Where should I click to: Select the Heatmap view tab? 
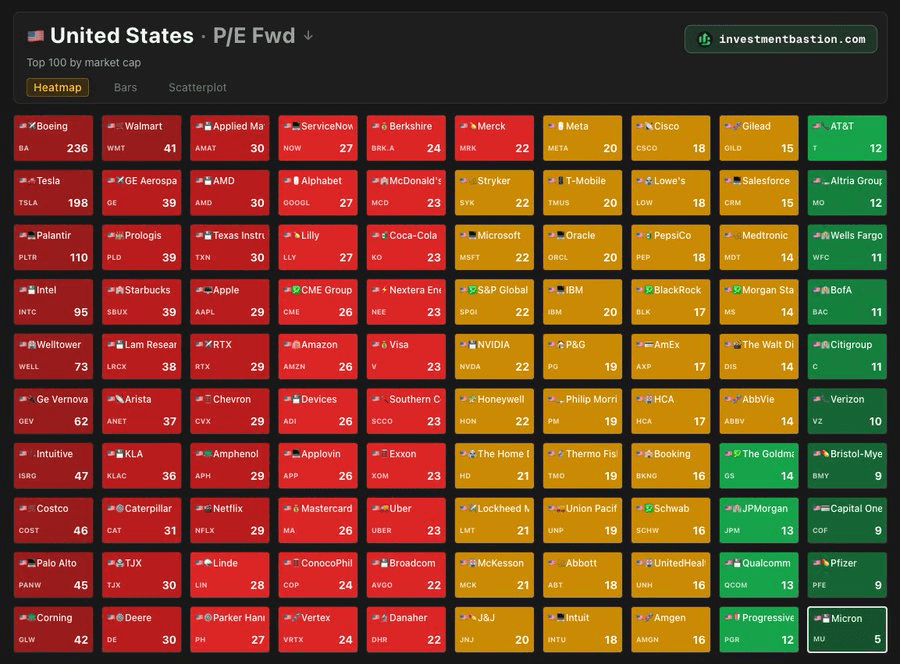coord(57,87)
